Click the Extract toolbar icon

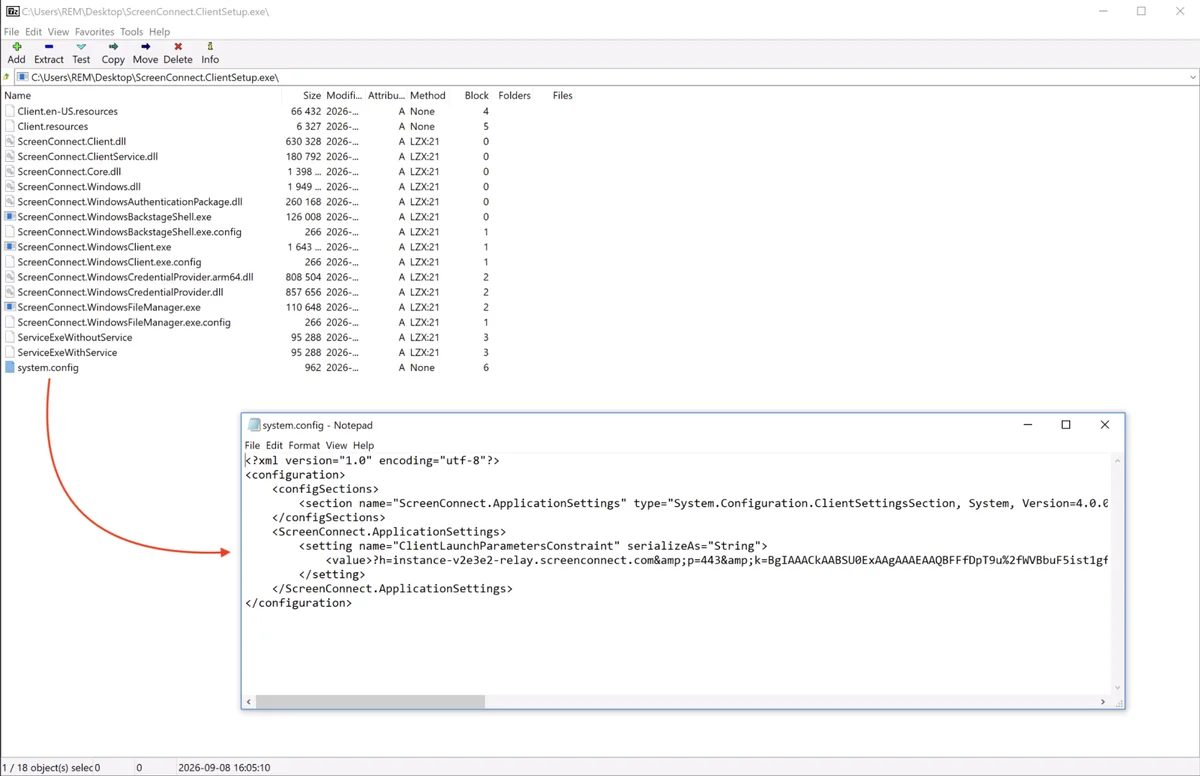48,47
